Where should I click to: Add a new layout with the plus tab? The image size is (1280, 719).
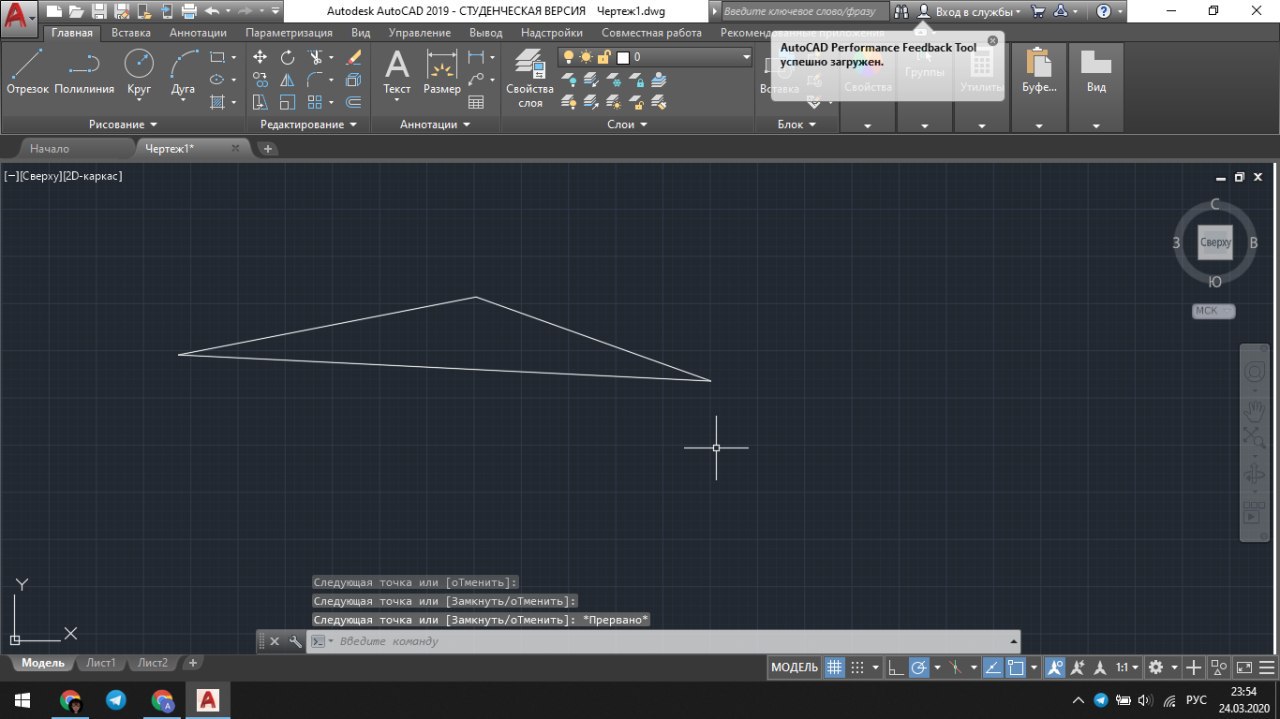pos(193,663)
